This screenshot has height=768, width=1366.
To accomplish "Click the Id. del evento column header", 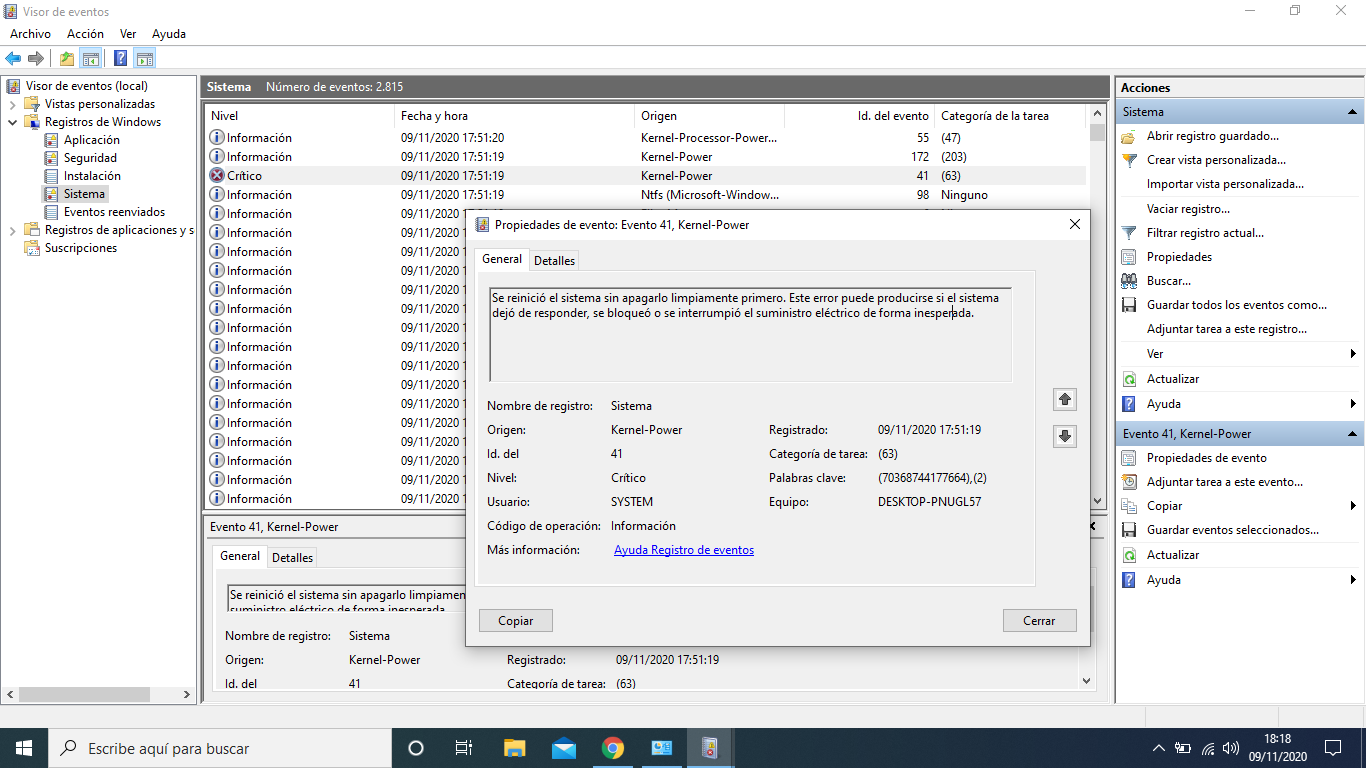I will tap(859, 116).
